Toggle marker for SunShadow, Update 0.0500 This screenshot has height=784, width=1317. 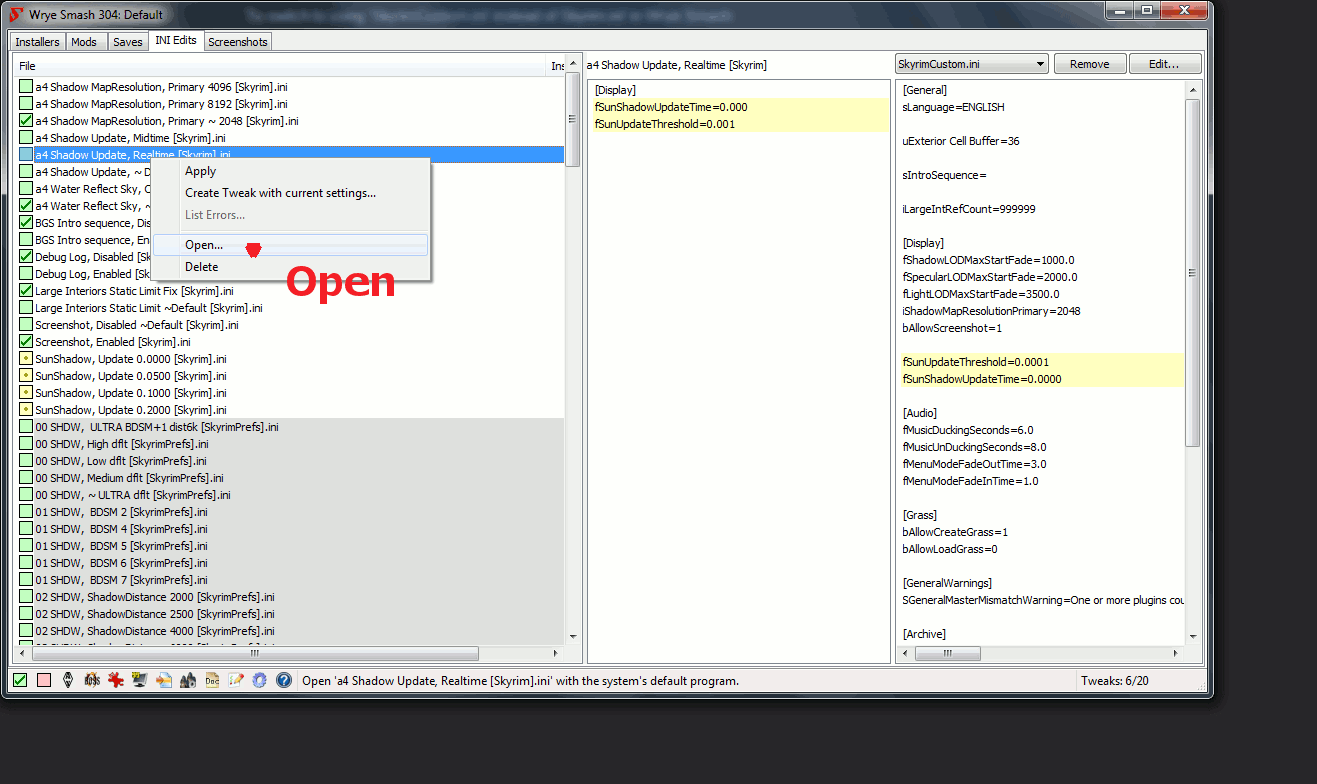click(x=26, y=376)
